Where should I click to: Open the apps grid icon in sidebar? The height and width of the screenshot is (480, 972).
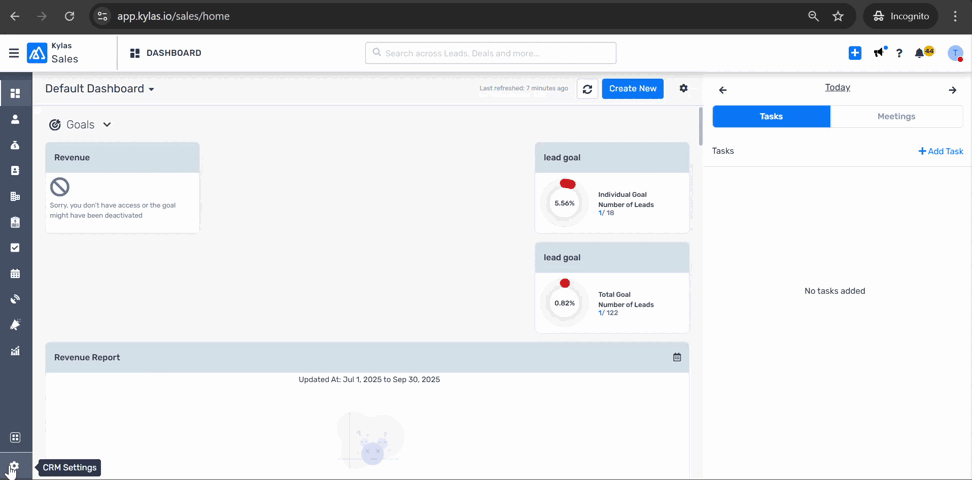coord(15,437)
